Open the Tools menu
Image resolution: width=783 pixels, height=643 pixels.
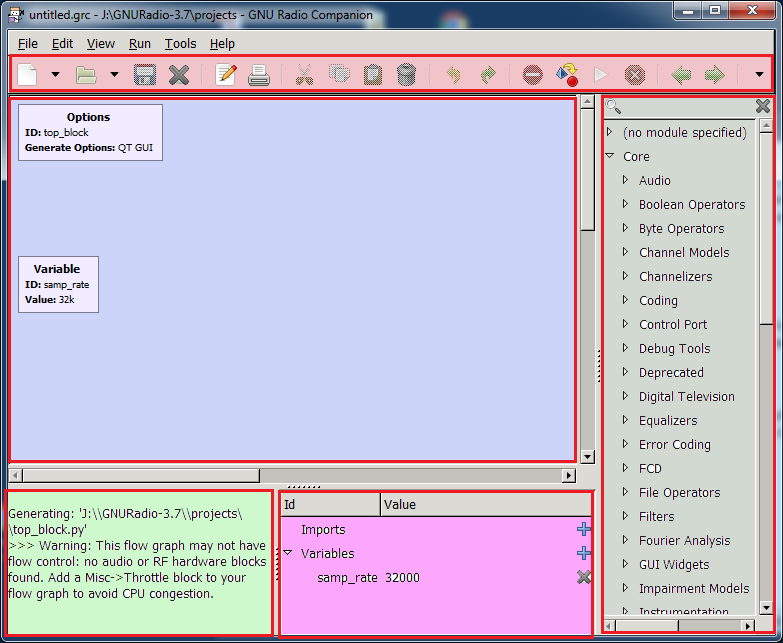181,44
